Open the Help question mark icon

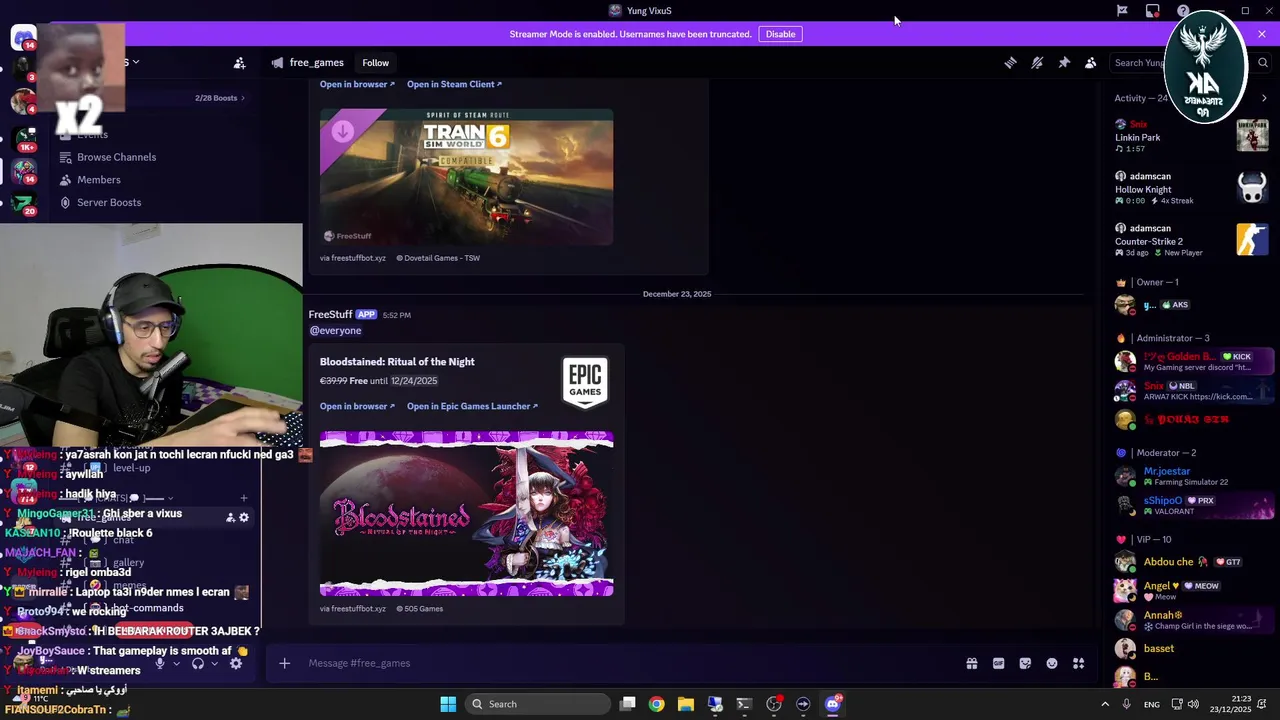coord(1183,11)
